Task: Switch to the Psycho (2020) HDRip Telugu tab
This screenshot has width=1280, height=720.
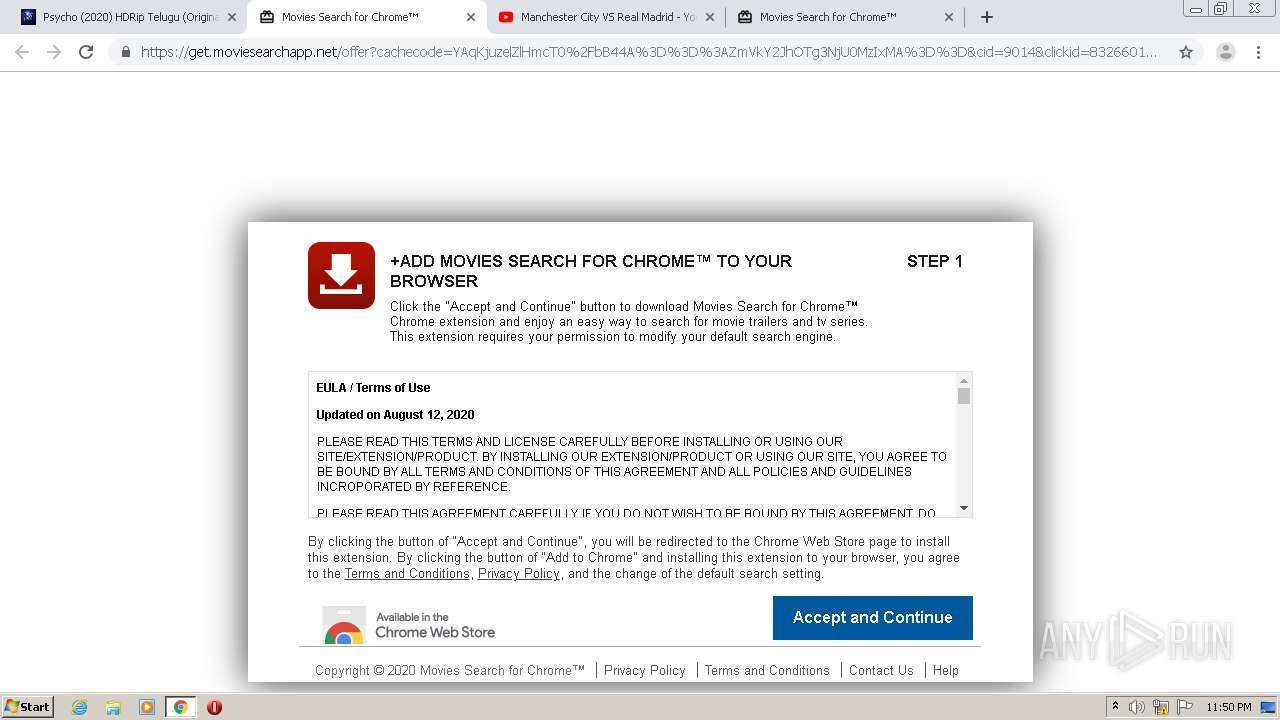Action: pyautogui.click(x=129, y=17)
